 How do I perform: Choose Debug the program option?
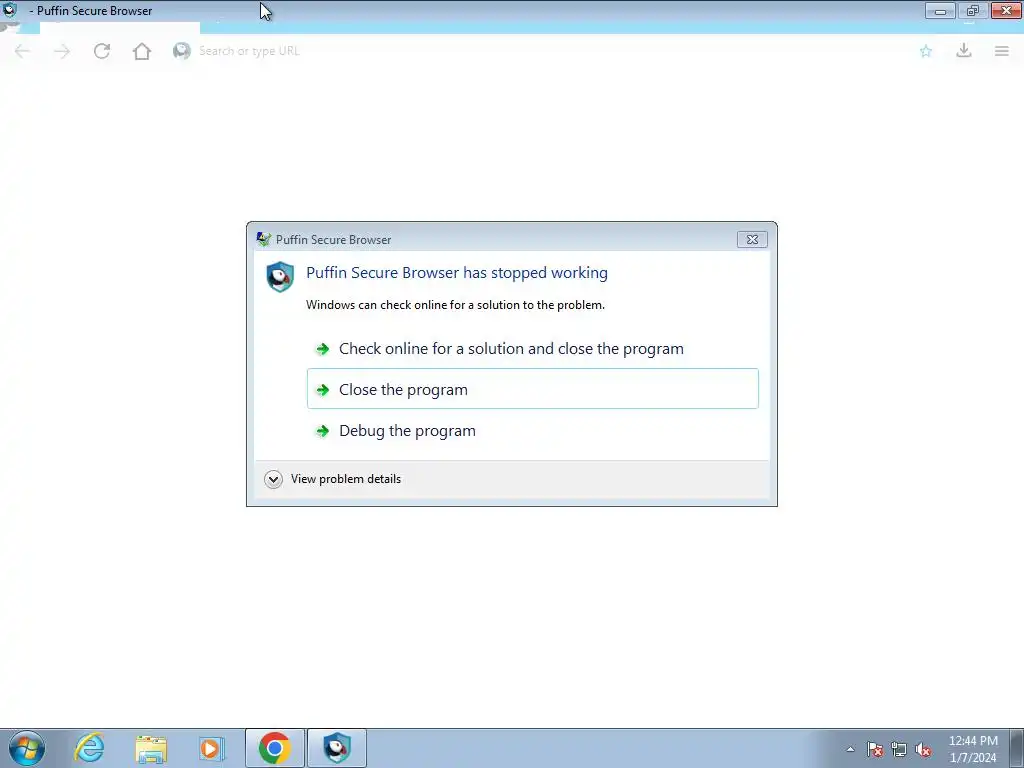532,431
